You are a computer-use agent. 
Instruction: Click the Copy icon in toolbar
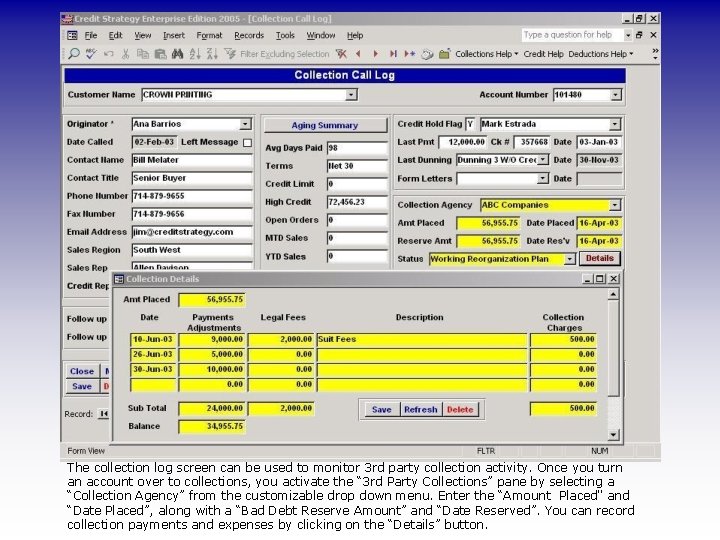click(x=143, y=54)
